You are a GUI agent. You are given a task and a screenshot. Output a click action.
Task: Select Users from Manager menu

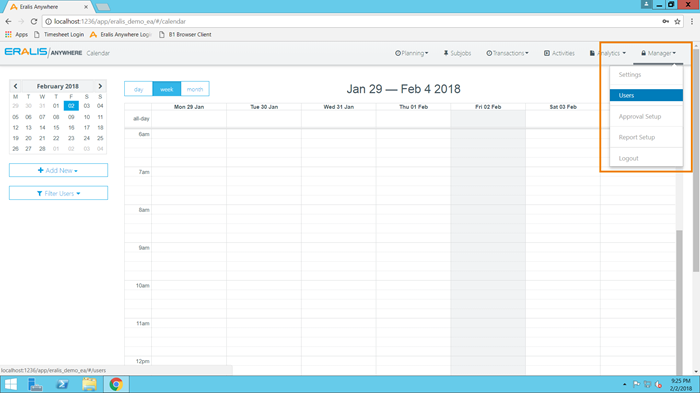pyautogui.click(x=646, y=95)
